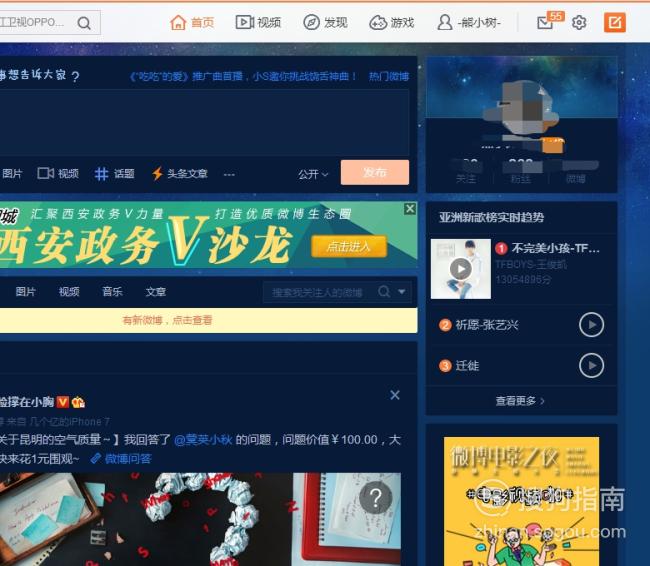
Task: Show more composer options via the ellipsis
Action: (229, 175)
